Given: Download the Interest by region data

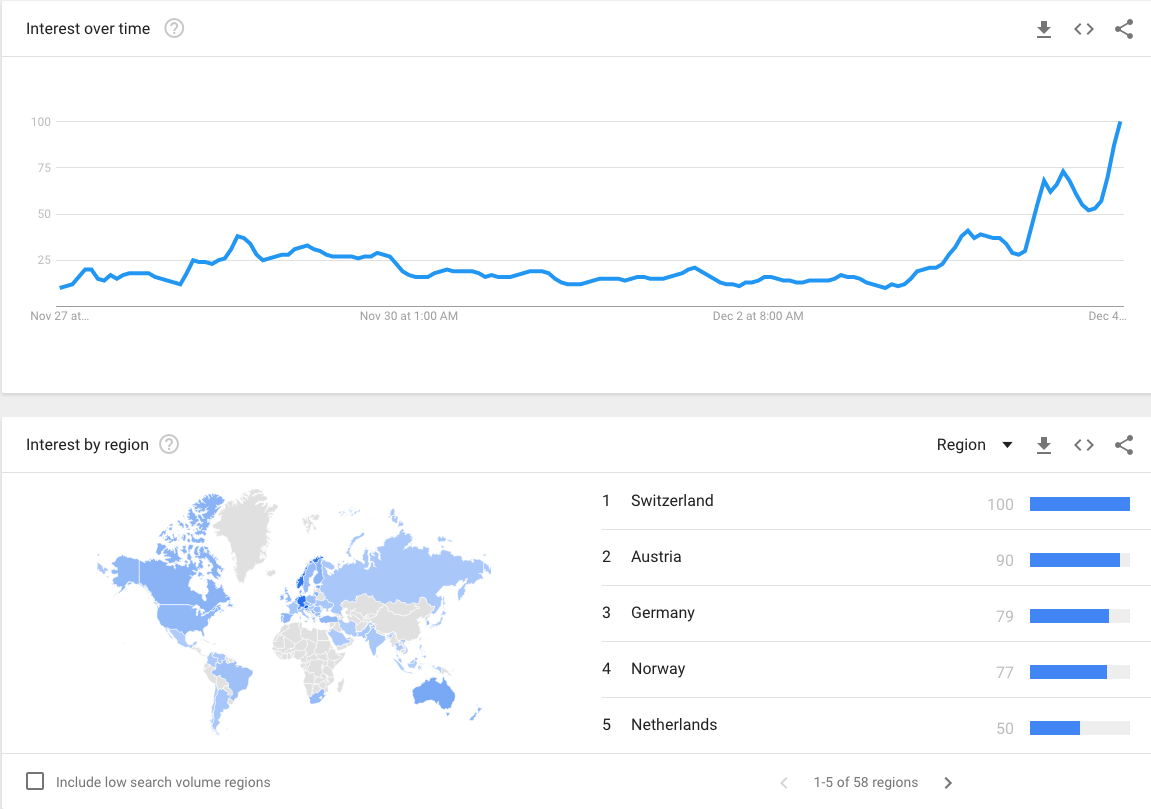Looking at the screenshot, I should (1043, 444).
